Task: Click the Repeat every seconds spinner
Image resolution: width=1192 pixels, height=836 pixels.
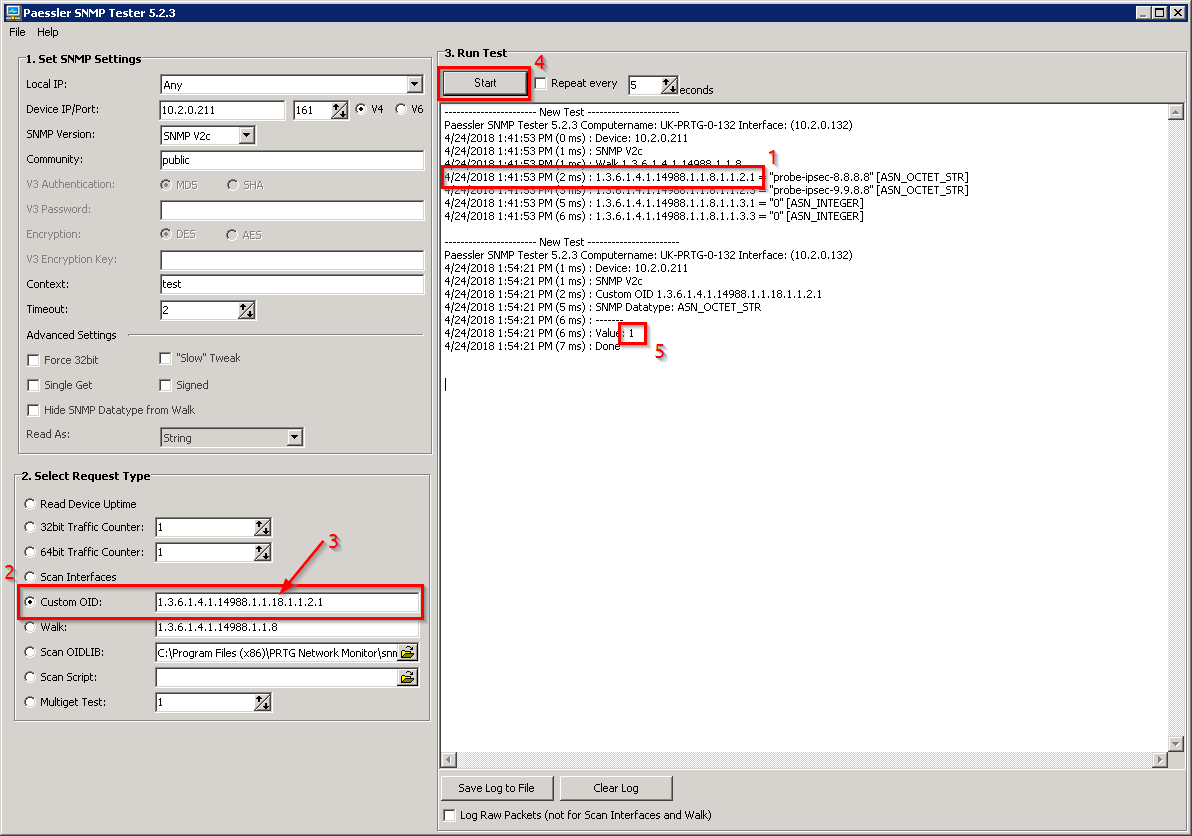Action: (x=669, y=85)
